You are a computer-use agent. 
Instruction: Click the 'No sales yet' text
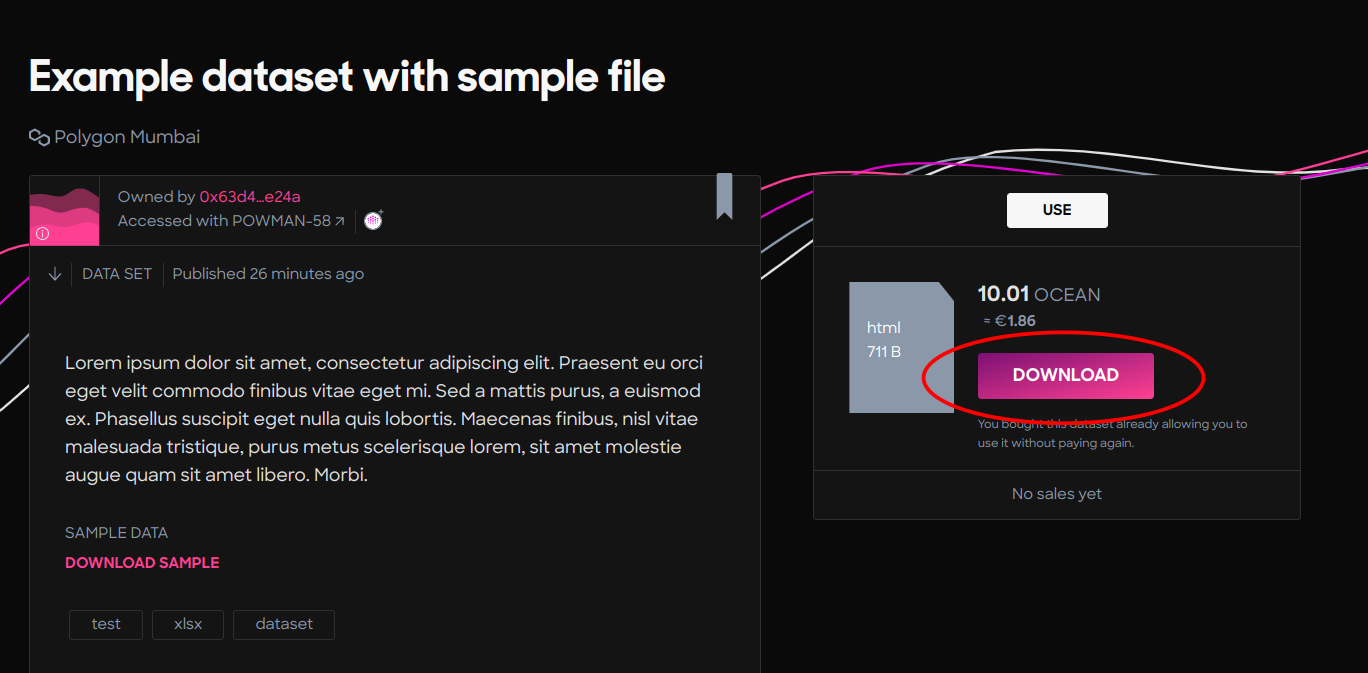[x=1057, y=494]
